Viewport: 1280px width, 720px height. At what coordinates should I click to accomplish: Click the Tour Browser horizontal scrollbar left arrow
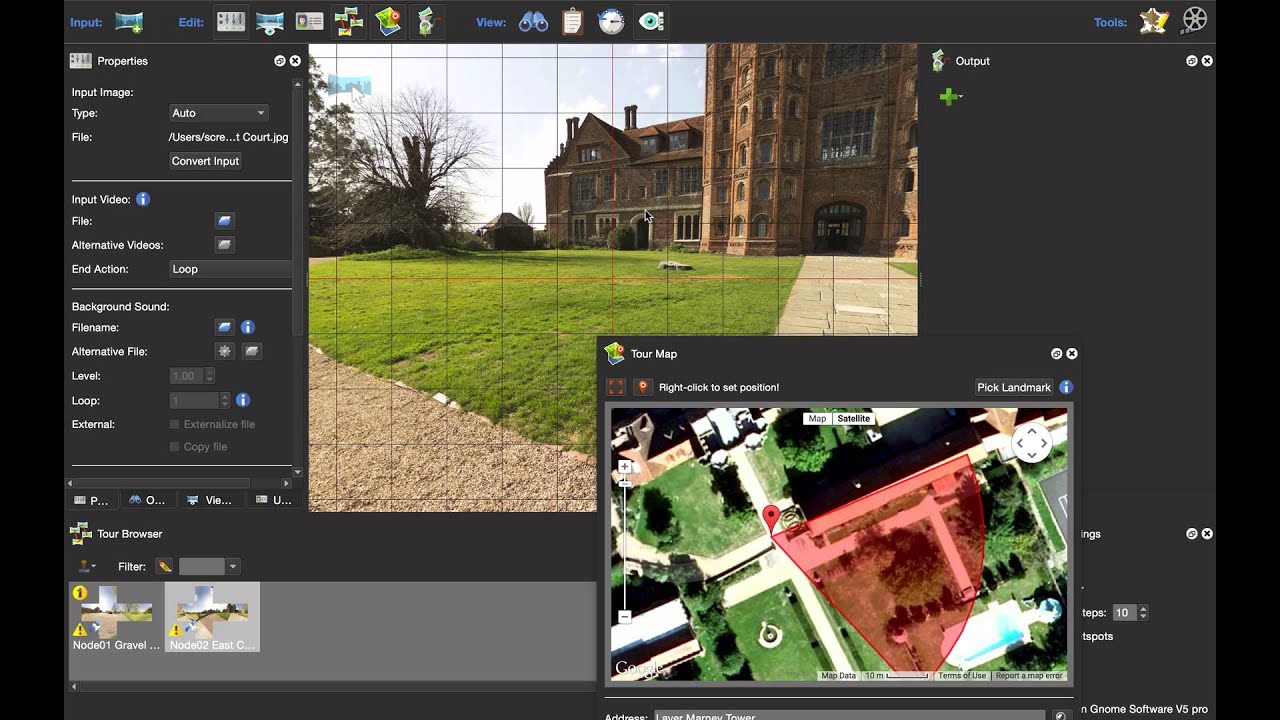coord(74,687)
